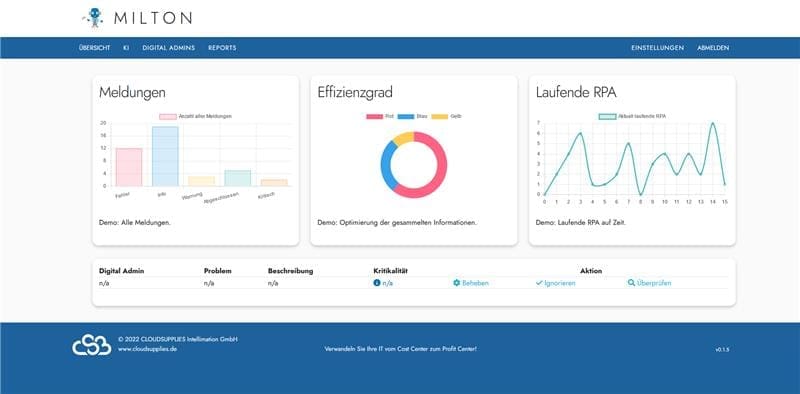Click the line chart point at x=3
Screen dimensions: 800x394
pos(580,133)
